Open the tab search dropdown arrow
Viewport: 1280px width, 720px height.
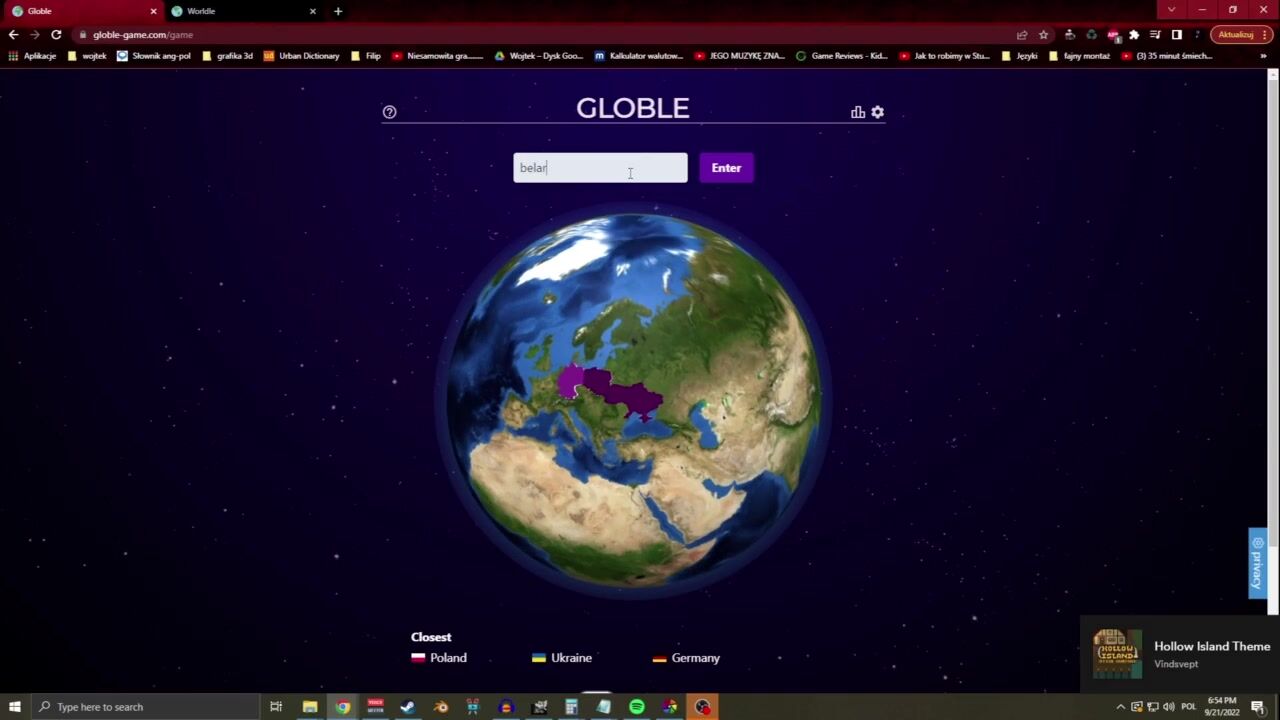point(1171,10)
